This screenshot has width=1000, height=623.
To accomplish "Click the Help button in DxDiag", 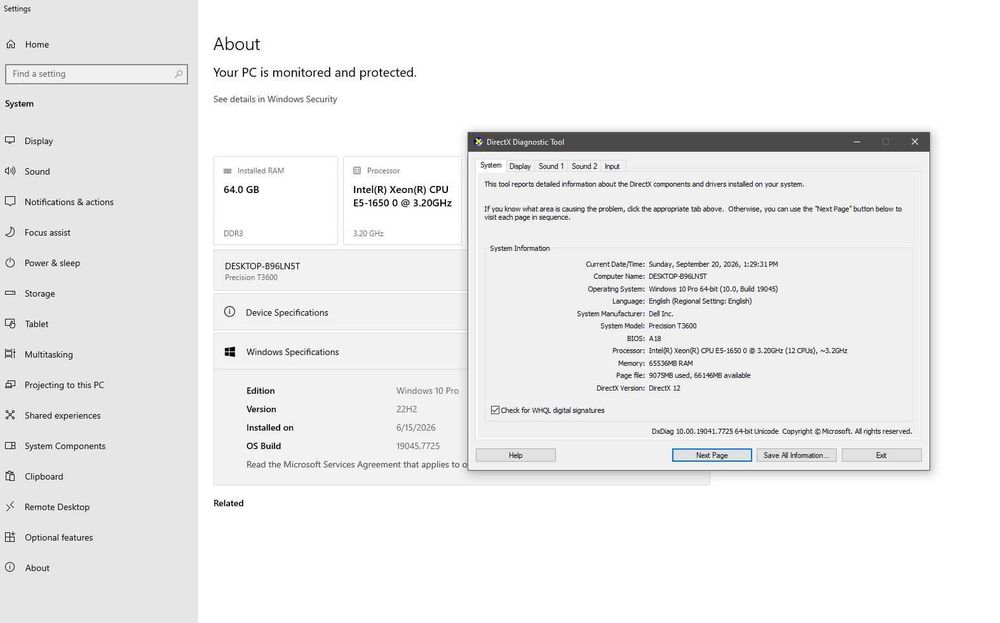I will click(515, 455).
